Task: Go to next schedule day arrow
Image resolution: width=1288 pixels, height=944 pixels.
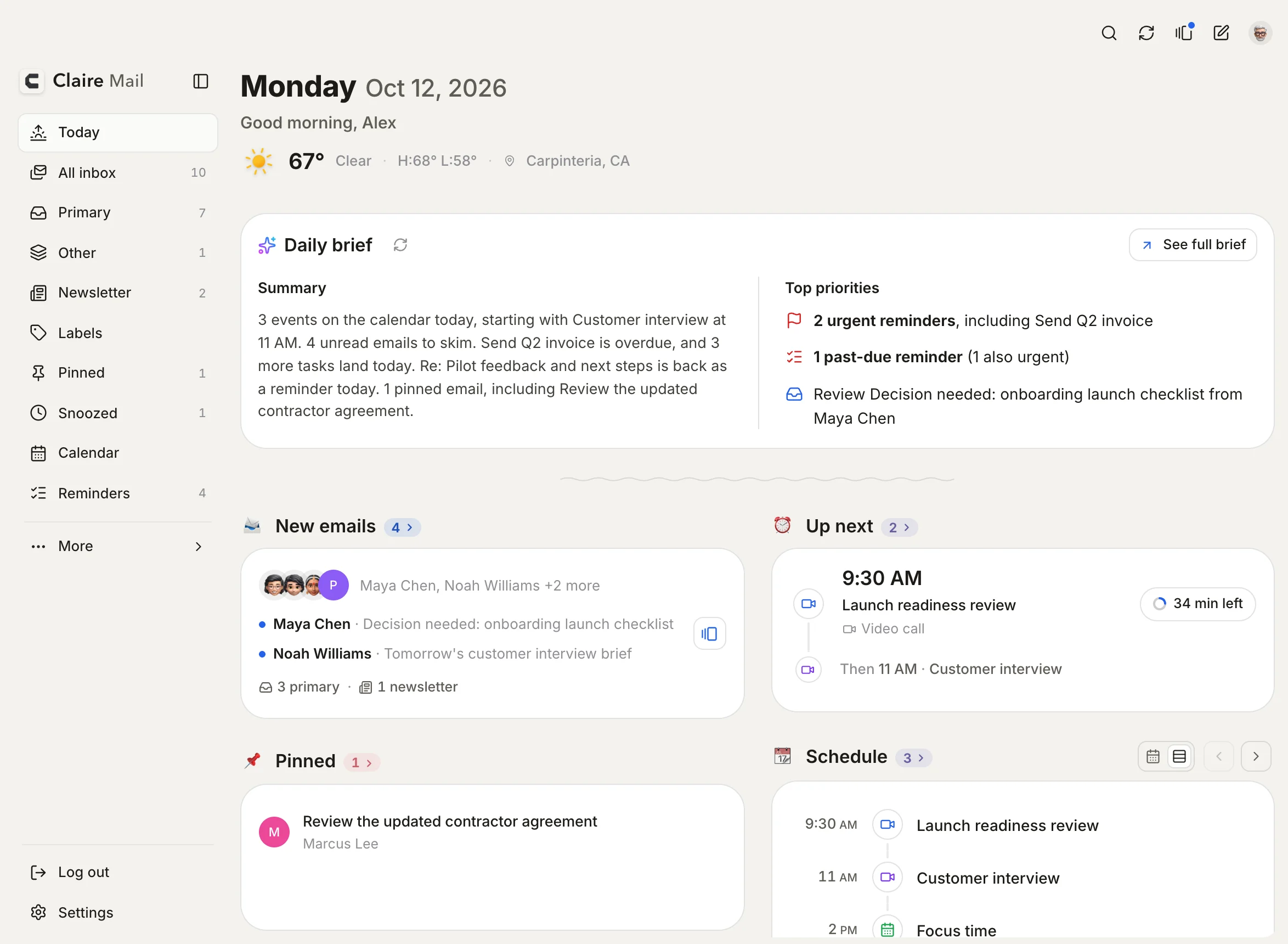Action: click(1256, 756)
